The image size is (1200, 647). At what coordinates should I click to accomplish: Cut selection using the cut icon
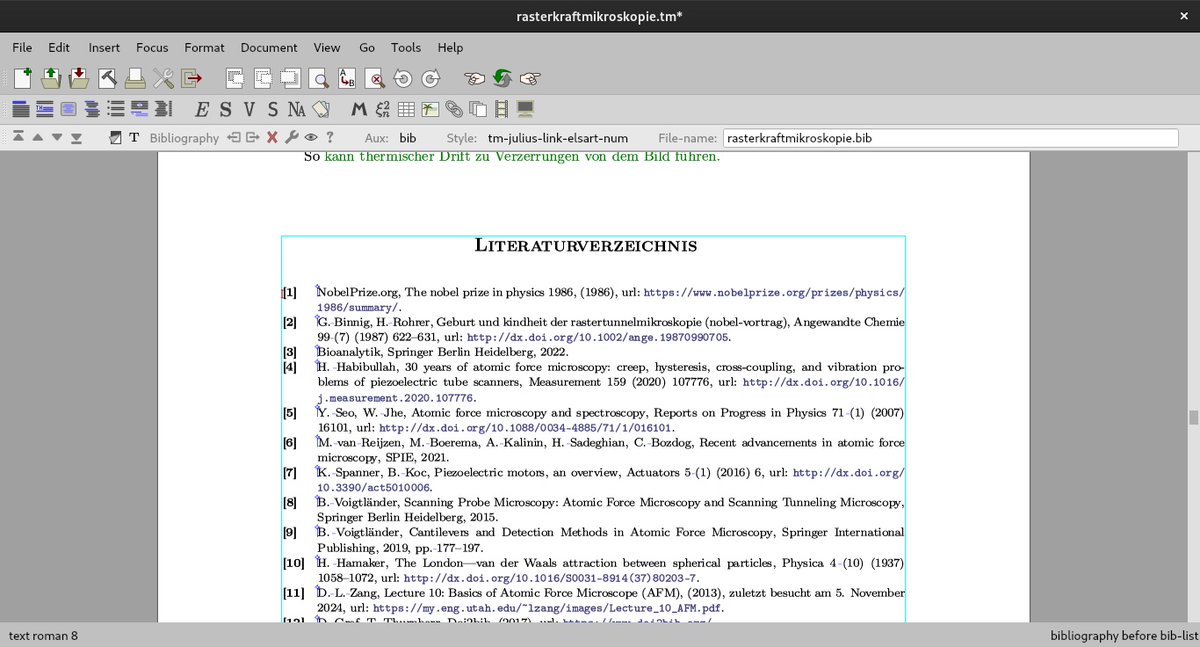(x=235, y=77)
